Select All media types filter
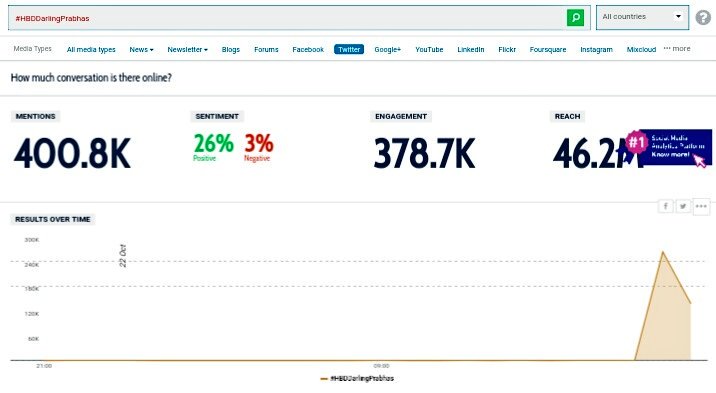The height and width of the screenshot is (393, 716). (x=91, y=49)
